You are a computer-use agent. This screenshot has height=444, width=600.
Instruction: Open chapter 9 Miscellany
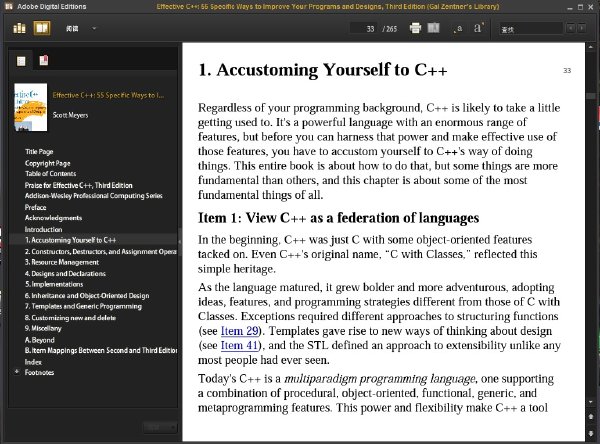point(43,328)
